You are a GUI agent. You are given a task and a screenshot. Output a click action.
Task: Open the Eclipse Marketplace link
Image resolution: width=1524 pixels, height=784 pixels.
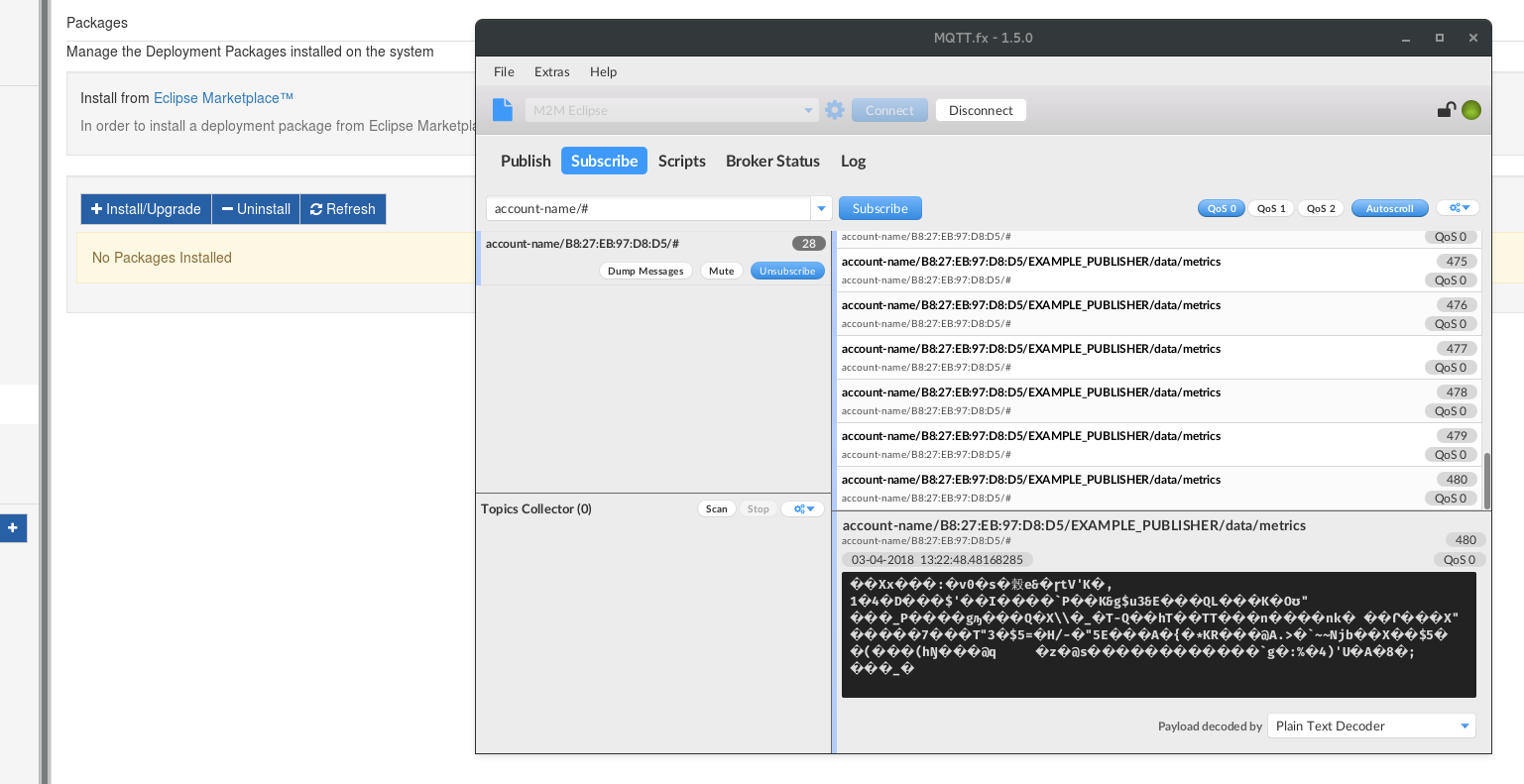[x=223, y=98]
